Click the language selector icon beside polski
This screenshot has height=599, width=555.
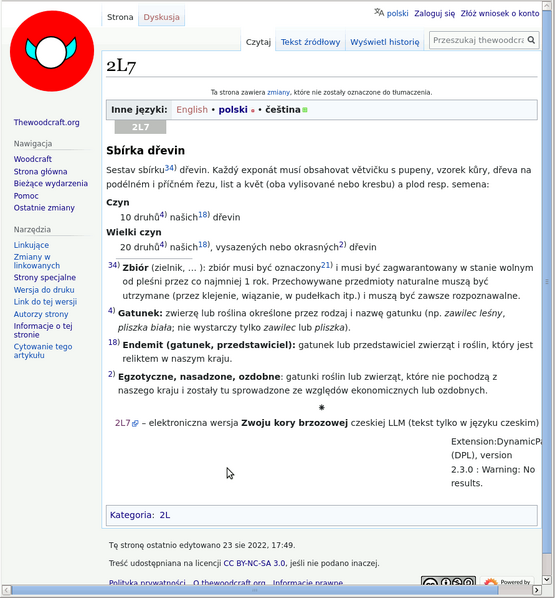[x=379, y=13]
